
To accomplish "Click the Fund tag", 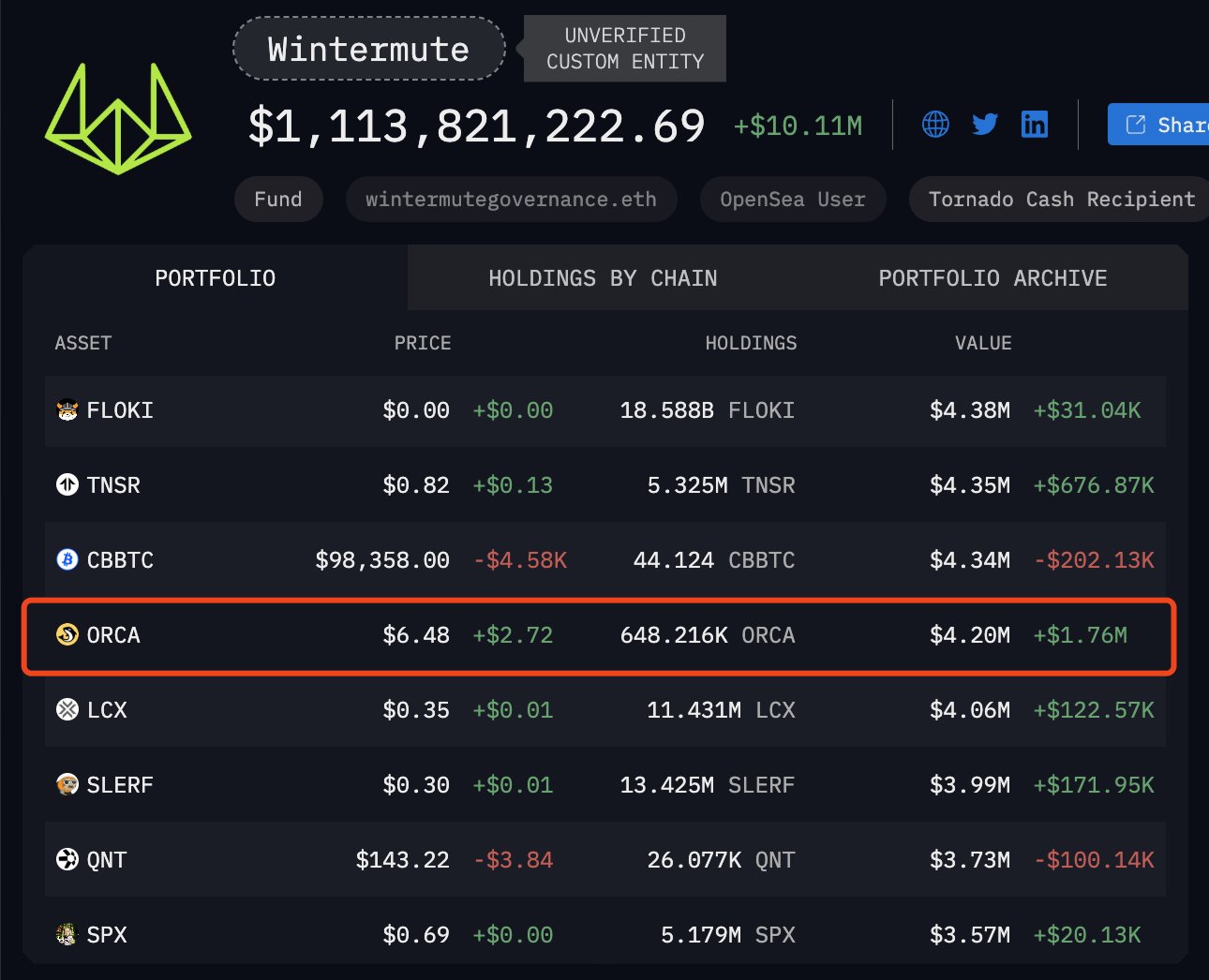I will 278,200.
